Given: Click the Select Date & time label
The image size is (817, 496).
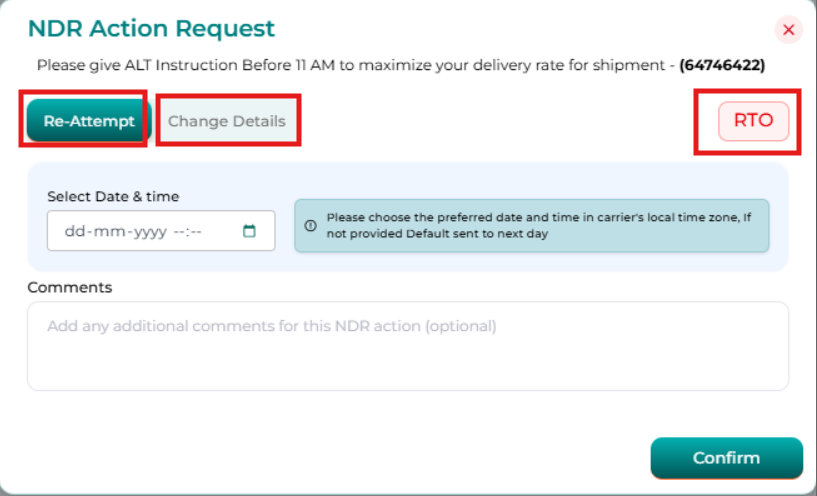Looking at the screenshot, I should click(x=113, y=197).
